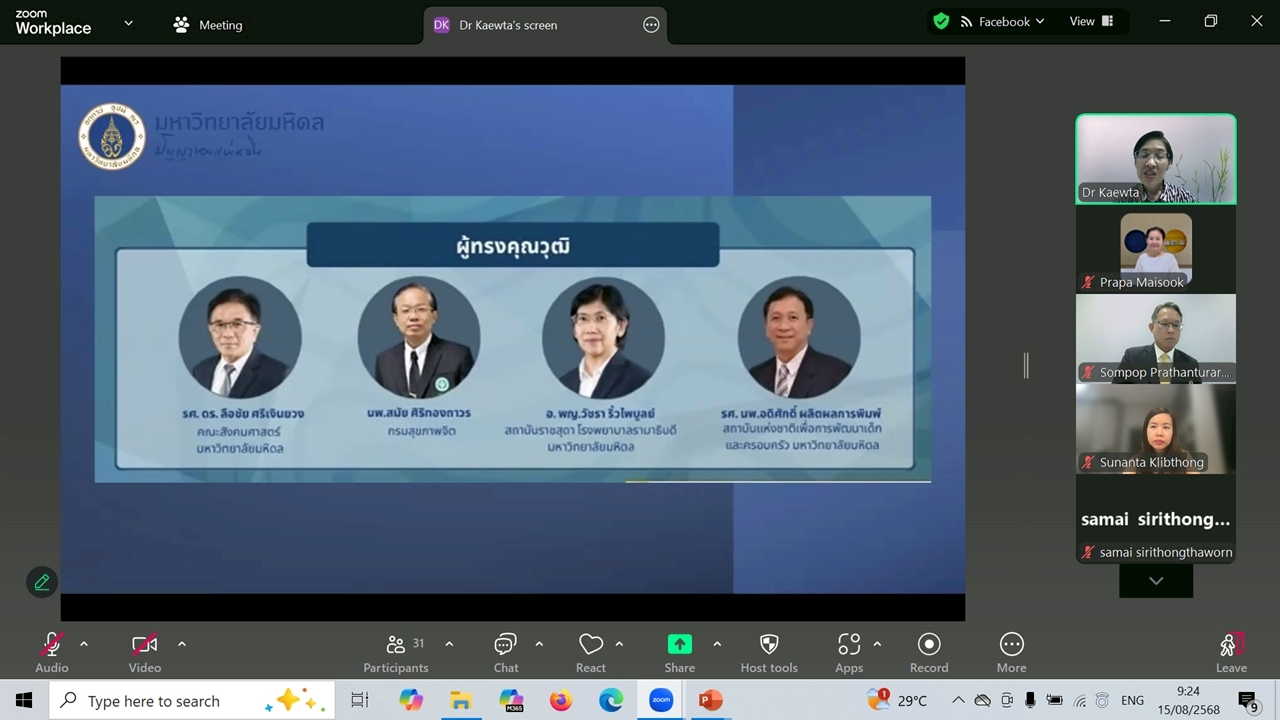Open PowerPoint from taskbar
This screenshot has height=720, width=1280.
tap(711, 700)
